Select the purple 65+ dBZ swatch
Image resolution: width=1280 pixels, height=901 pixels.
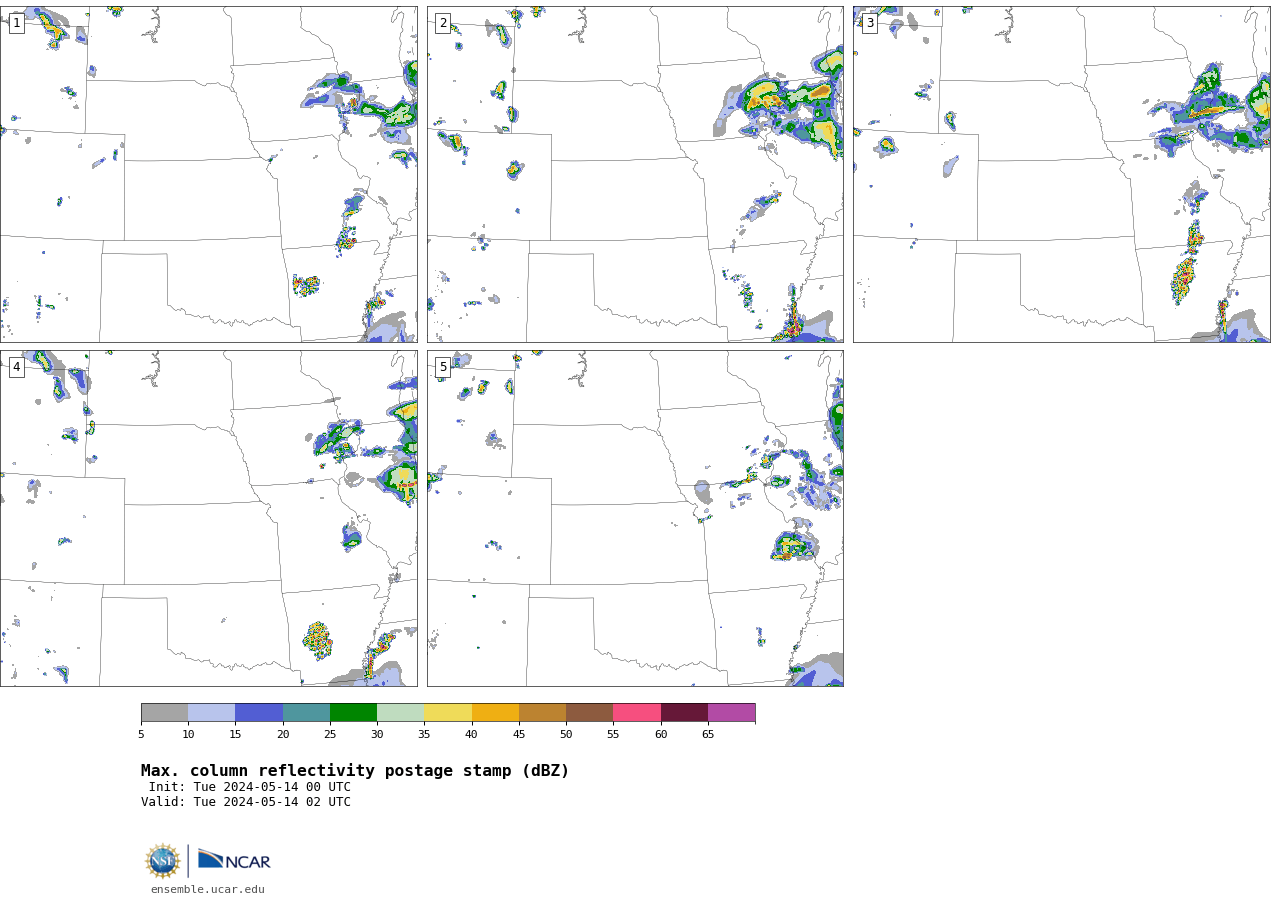732,713
